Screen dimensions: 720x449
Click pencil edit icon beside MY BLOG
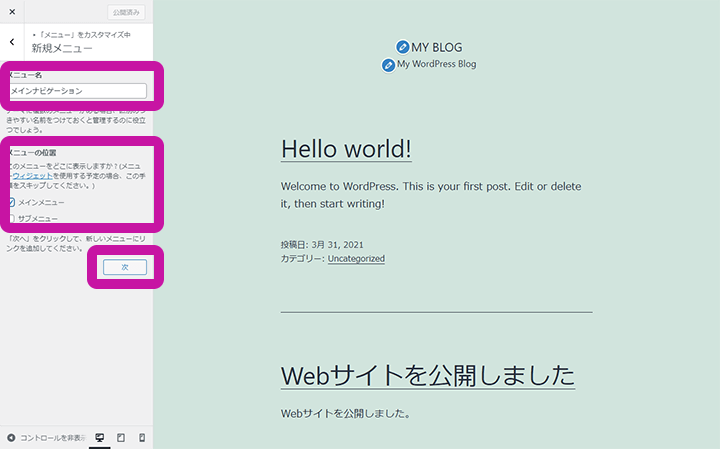[x=402, y=47]
